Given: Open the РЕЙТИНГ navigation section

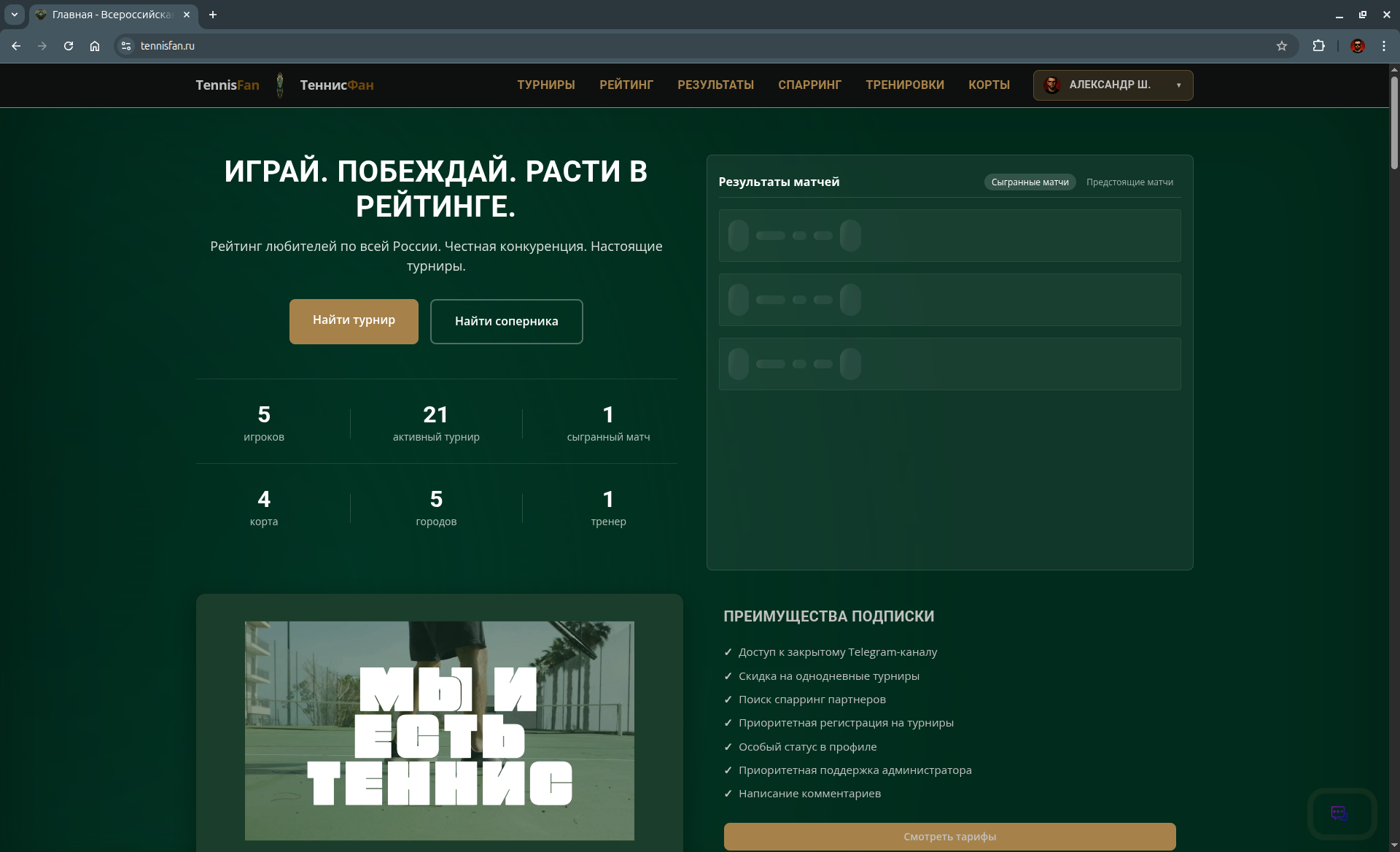Looking at the screenshot, I should [626, 85].
